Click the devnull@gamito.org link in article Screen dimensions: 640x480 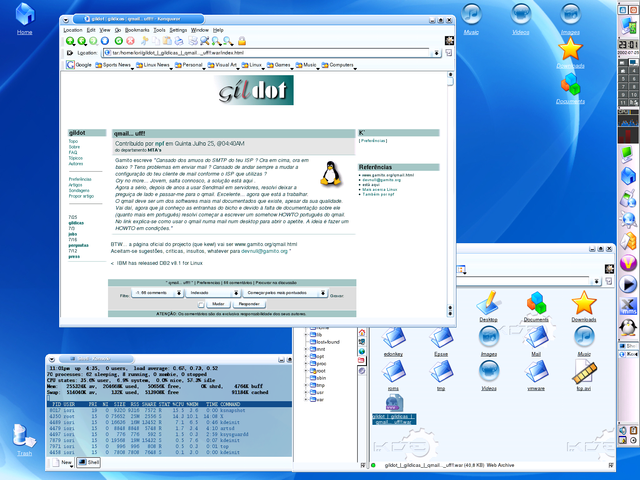[264, 251]
